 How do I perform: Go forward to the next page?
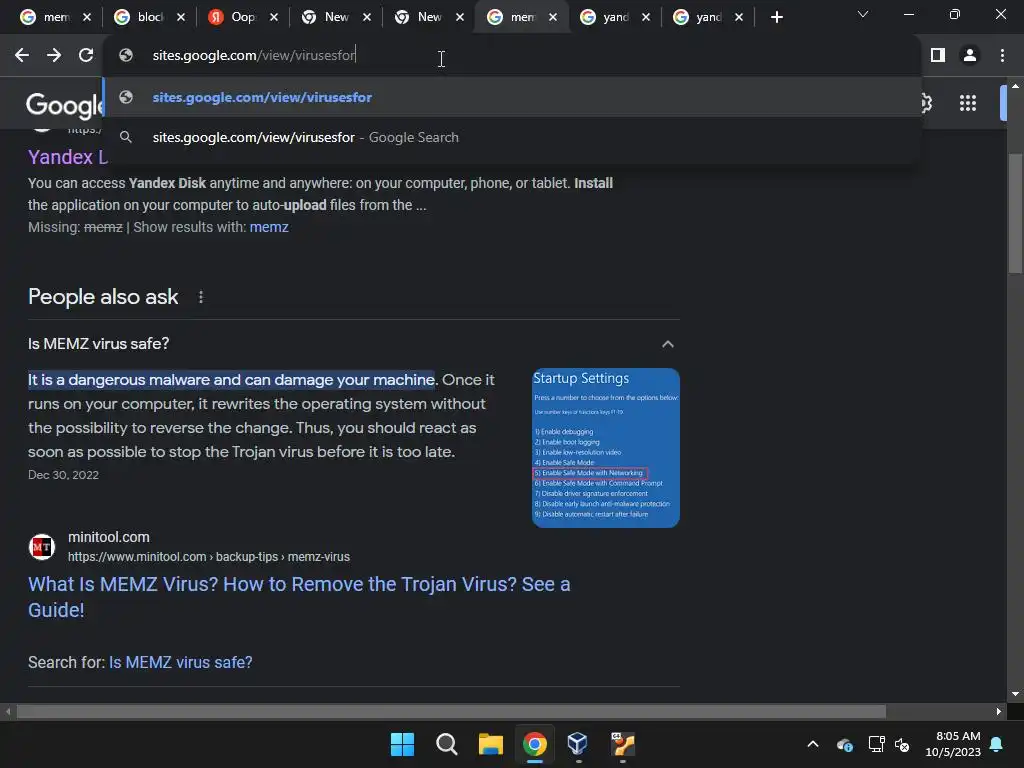pyautogui.click(x=54, y=56)
